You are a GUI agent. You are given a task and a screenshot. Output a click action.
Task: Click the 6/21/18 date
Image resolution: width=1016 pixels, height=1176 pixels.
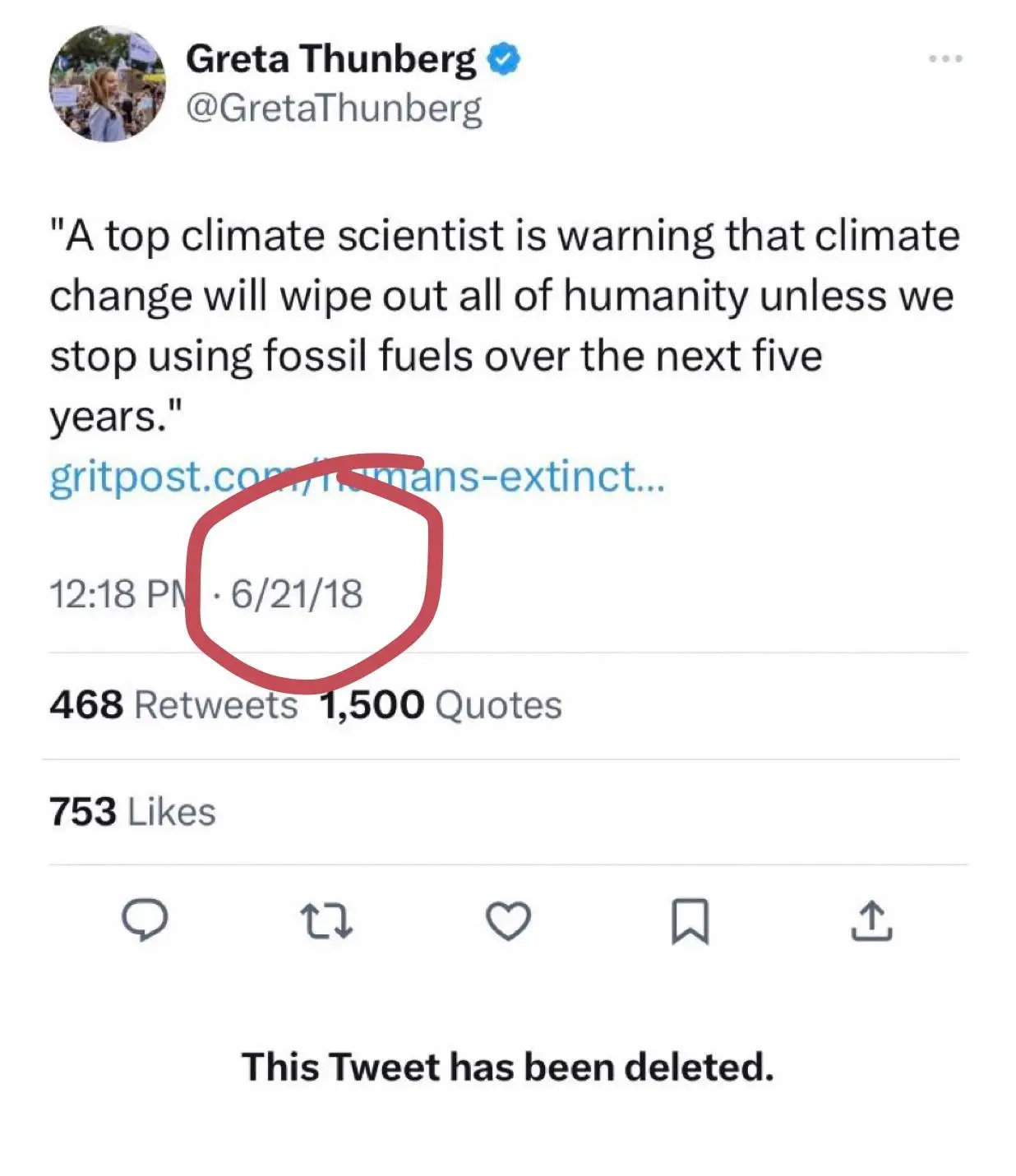[x=297, y=594]
